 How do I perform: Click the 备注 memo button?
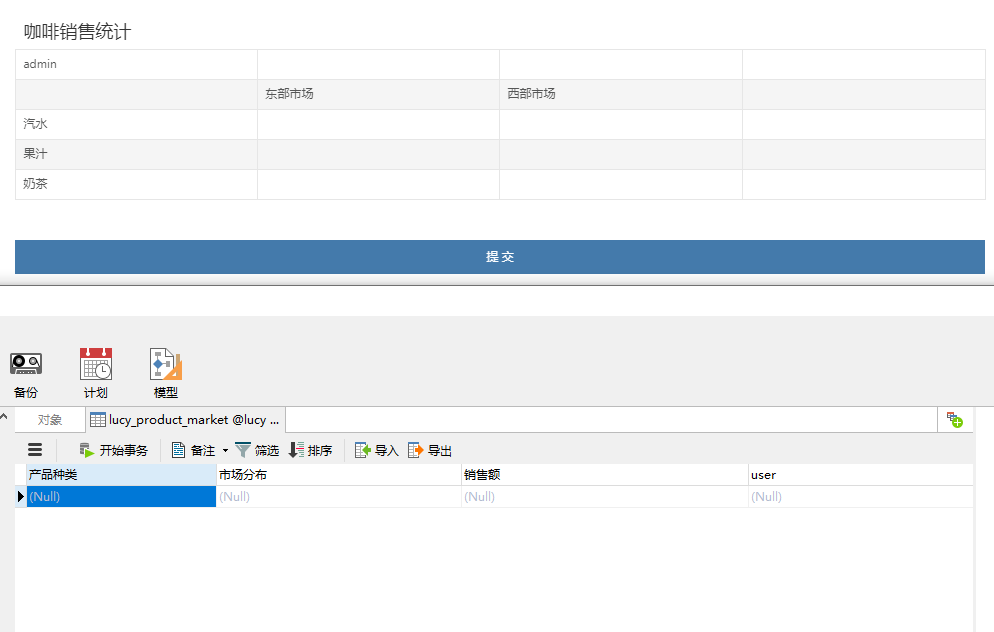193,451
